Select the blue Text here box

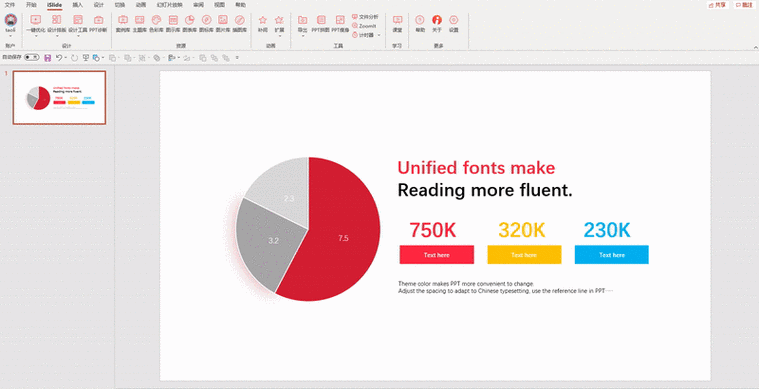click(x=611, y=254)
